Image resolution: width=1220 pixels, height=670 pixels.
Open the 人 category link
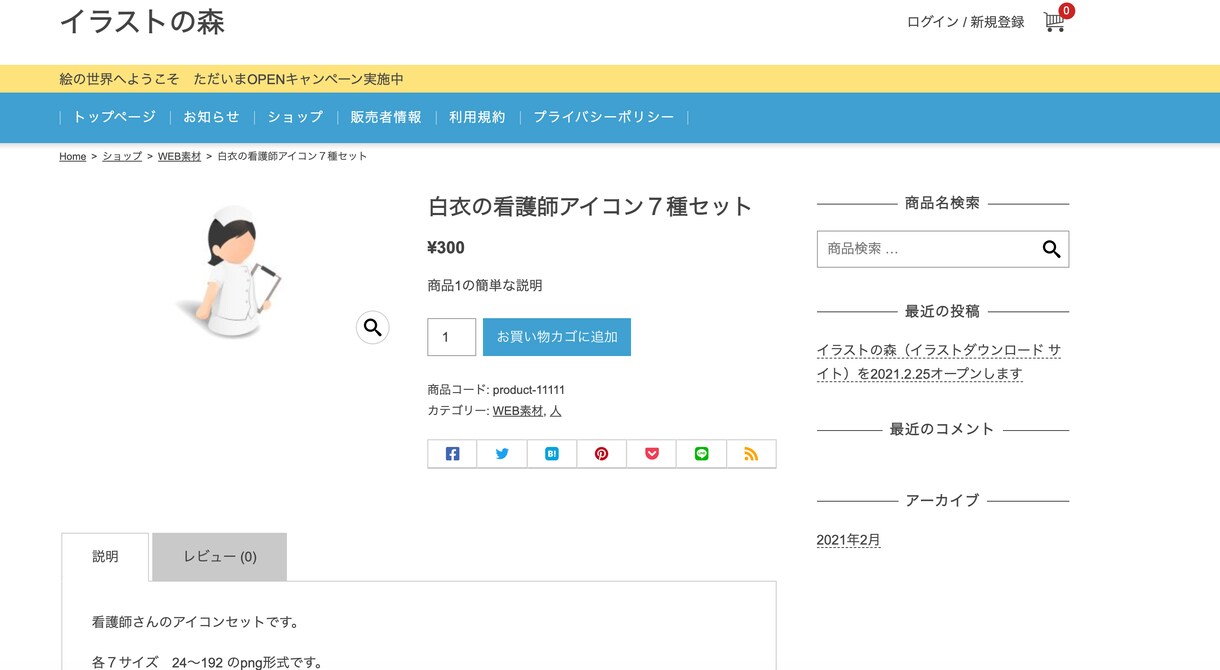pos(556,411)
